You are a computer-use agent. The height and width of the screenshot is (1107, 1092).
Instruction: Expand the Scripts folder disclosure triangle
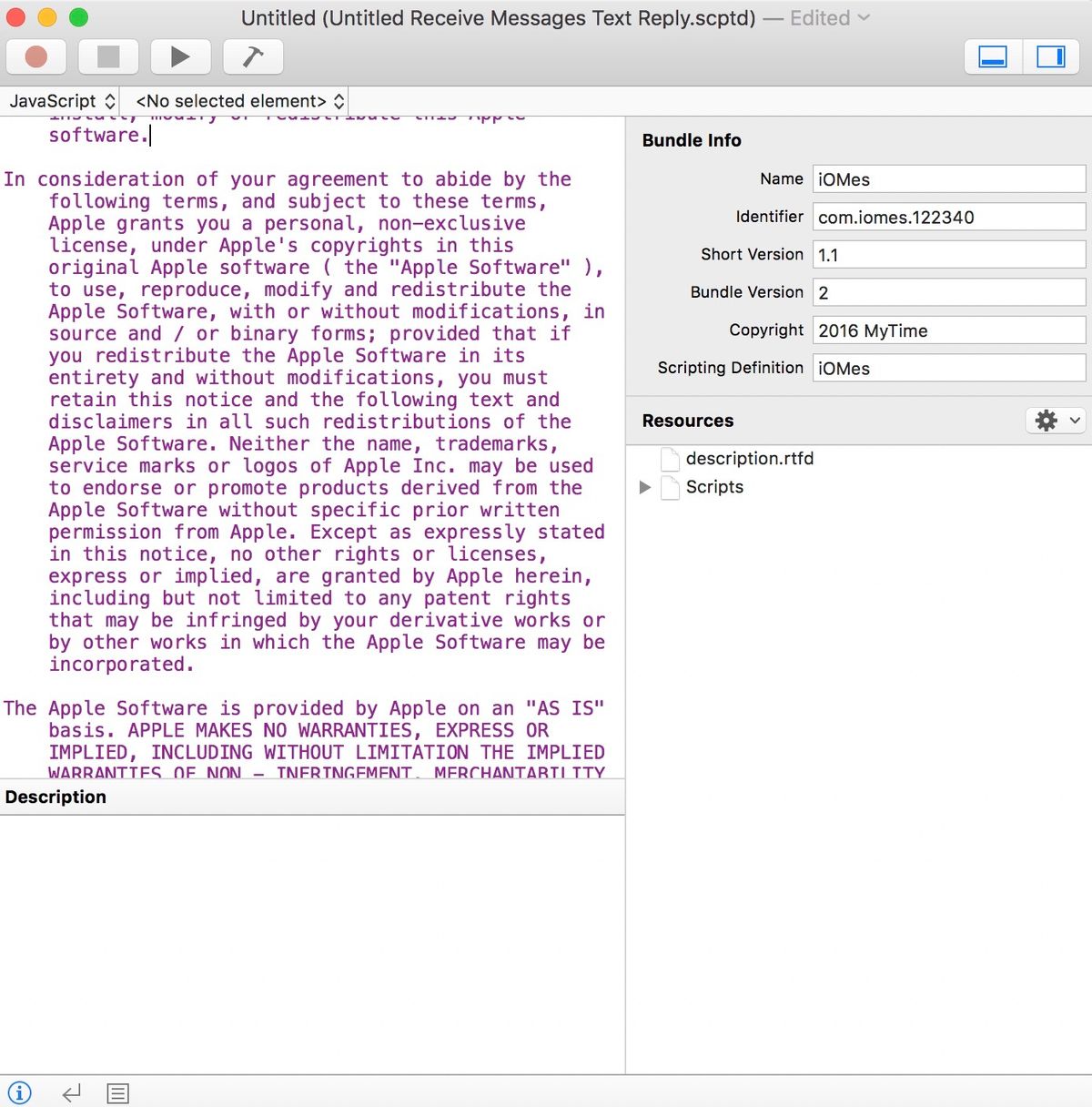645,487
